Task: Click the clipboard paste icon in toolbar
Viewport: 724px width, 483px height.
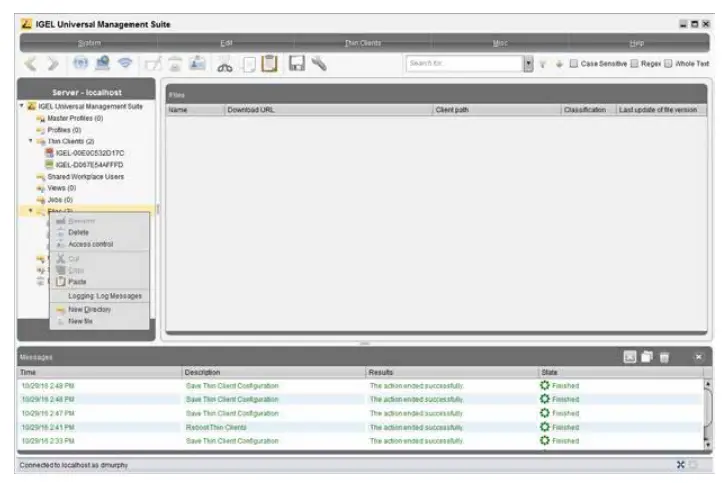Action: [270, 63]
